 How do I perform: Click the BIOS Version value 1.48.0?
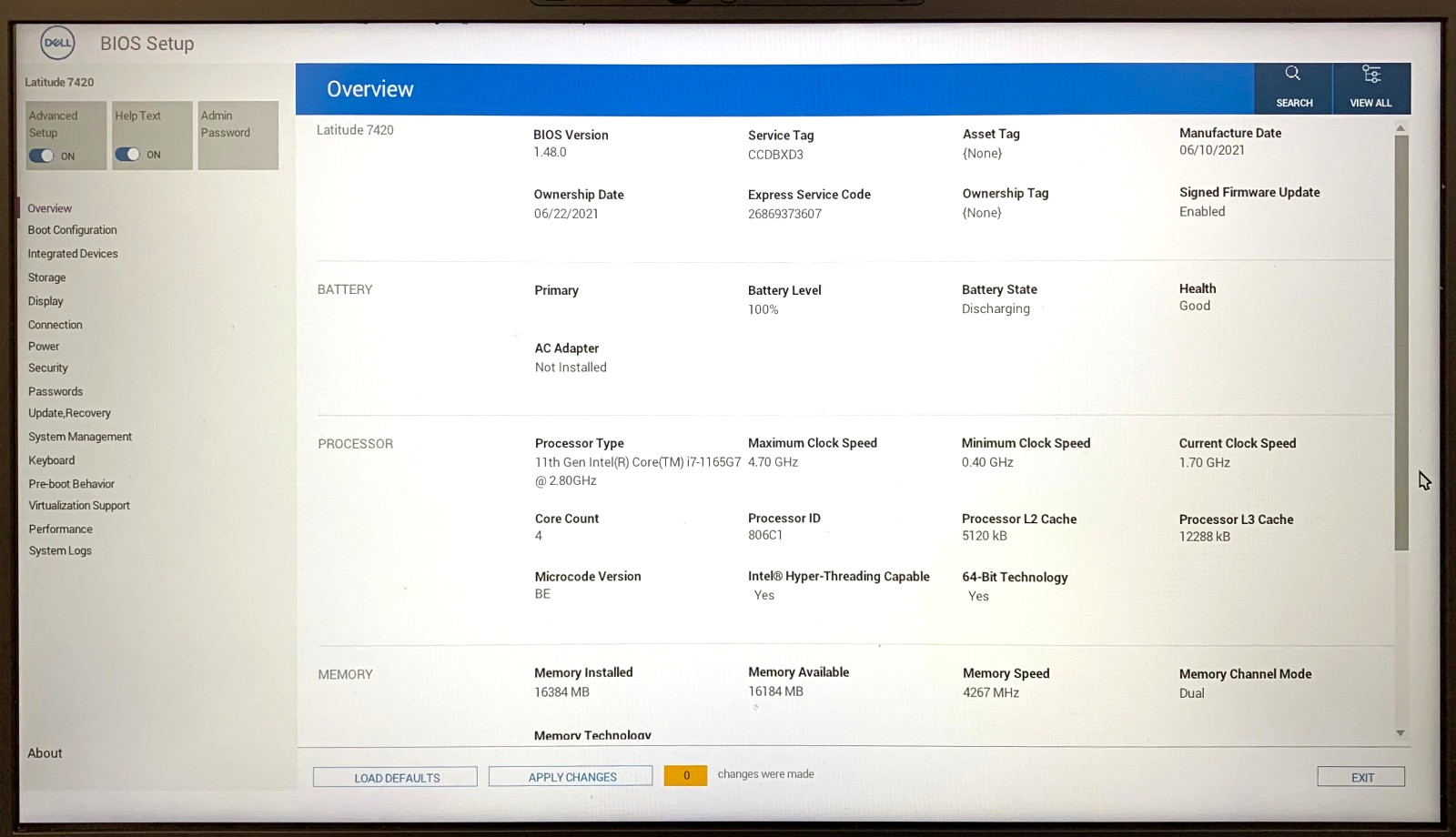[x=550, y=152]
